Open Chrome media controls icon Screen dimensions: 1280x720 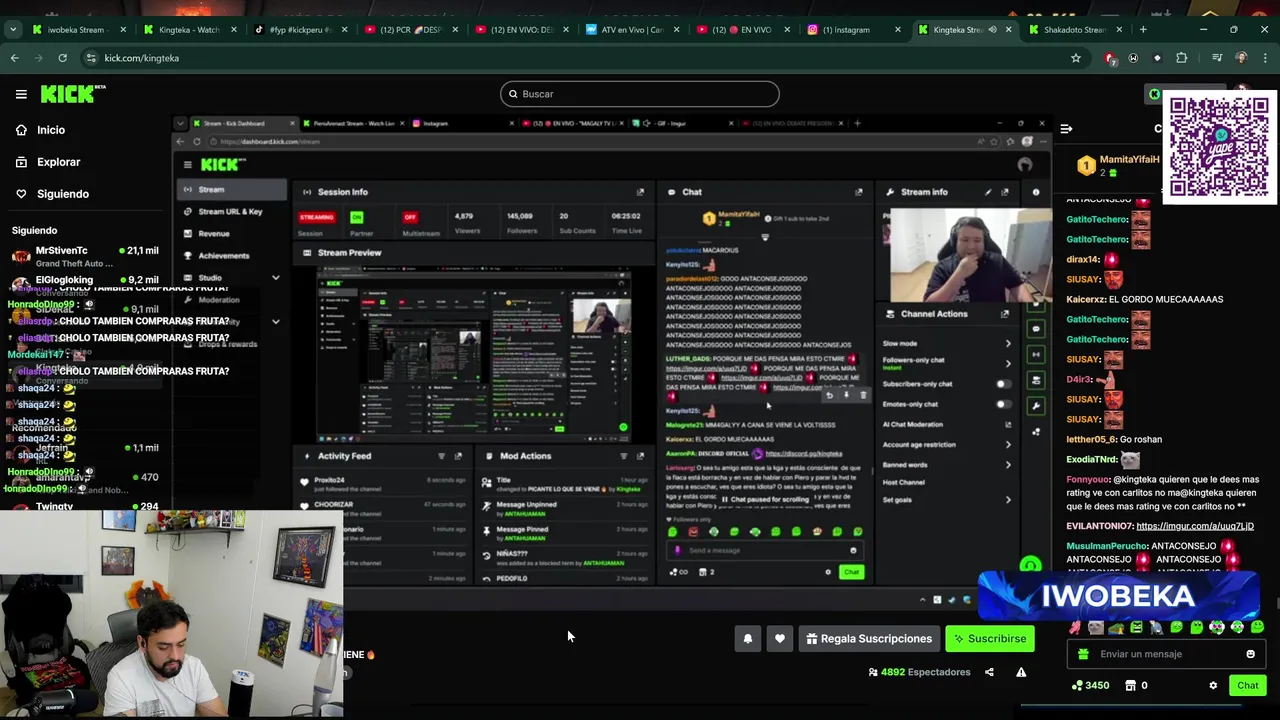point(1217,58)
